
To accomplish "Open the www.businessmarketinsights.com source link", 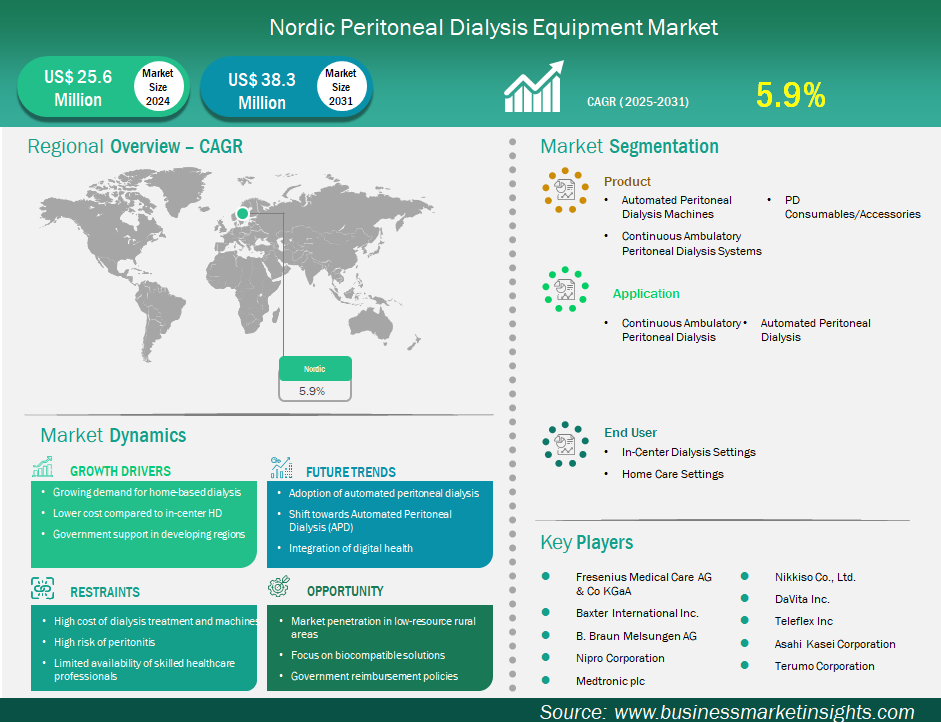I will click(x=764, y=712).
